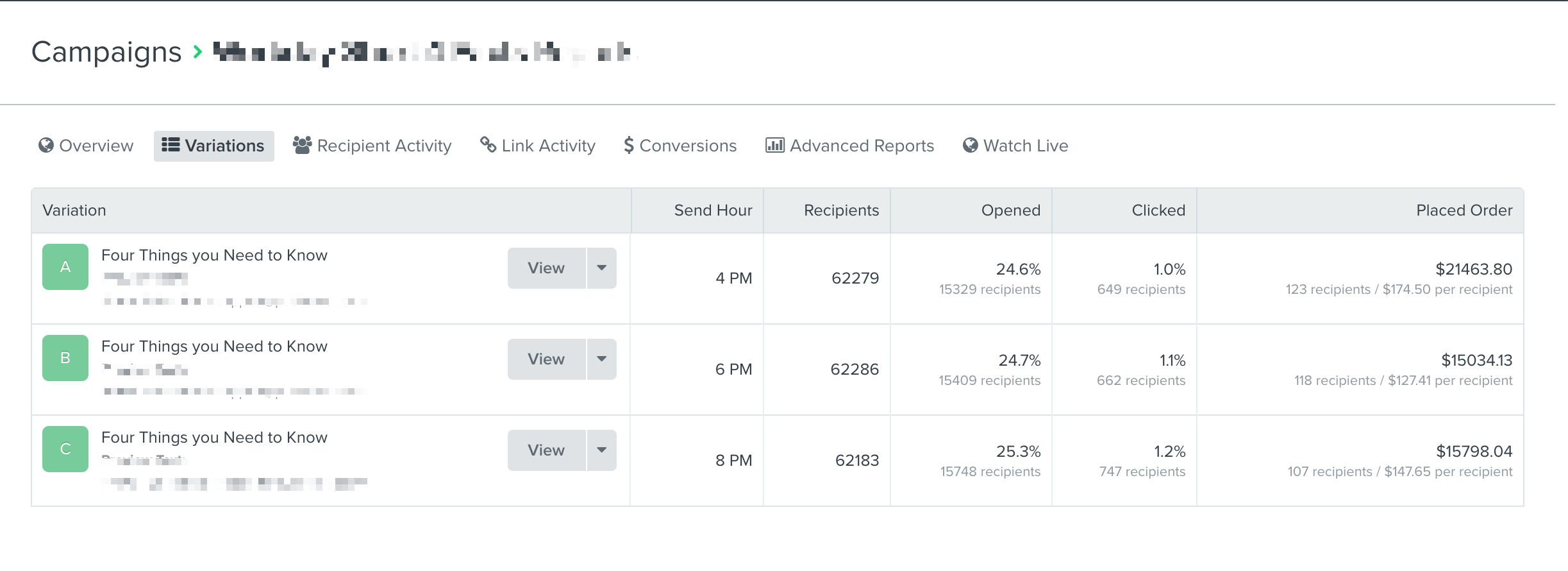Click 649 recipients under clicked
Image resolution: width=1568 pixels, height=571 pixels.
(1141, 289)
